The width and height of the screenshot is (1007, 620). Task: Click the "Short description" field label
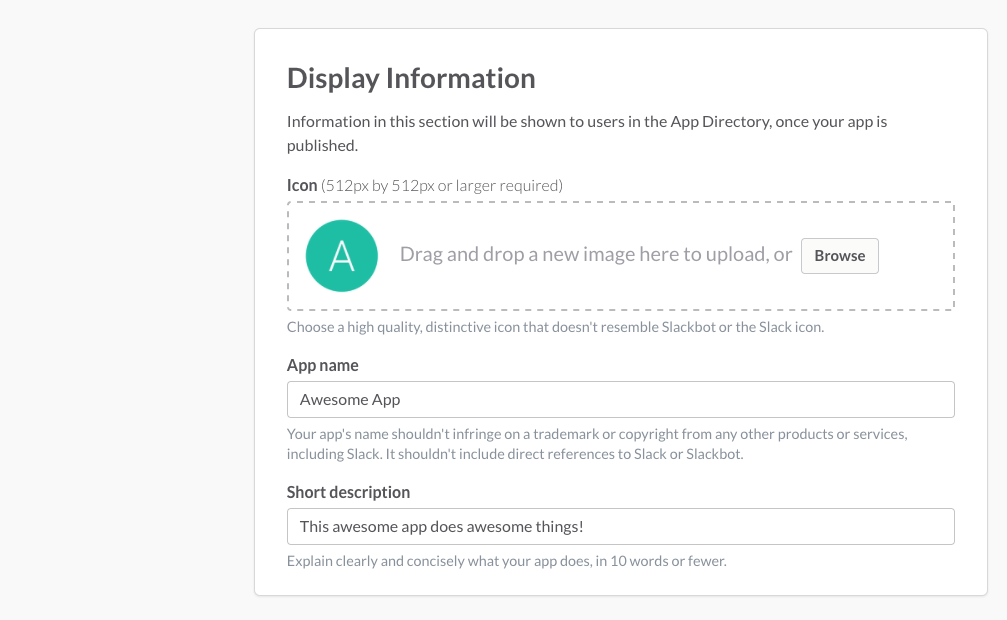pos(348,492)
